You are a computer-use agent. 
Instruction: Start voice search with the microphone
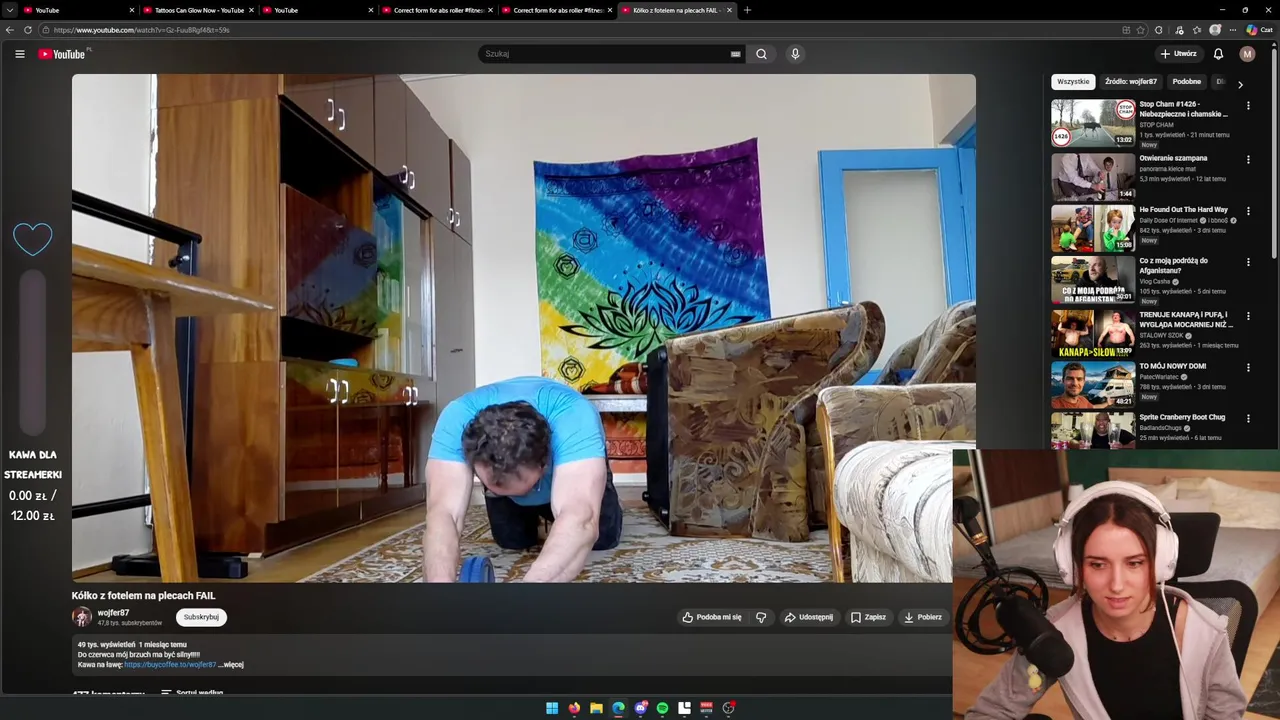pos(795,54)
